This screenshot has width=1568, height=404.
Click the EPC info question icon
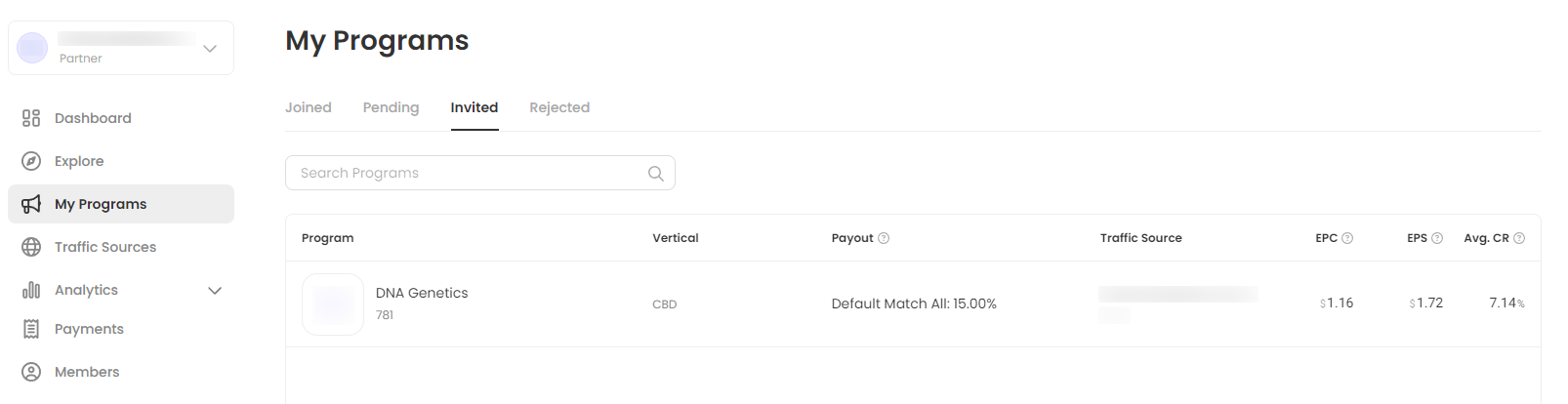click(x=1347, y=238)
